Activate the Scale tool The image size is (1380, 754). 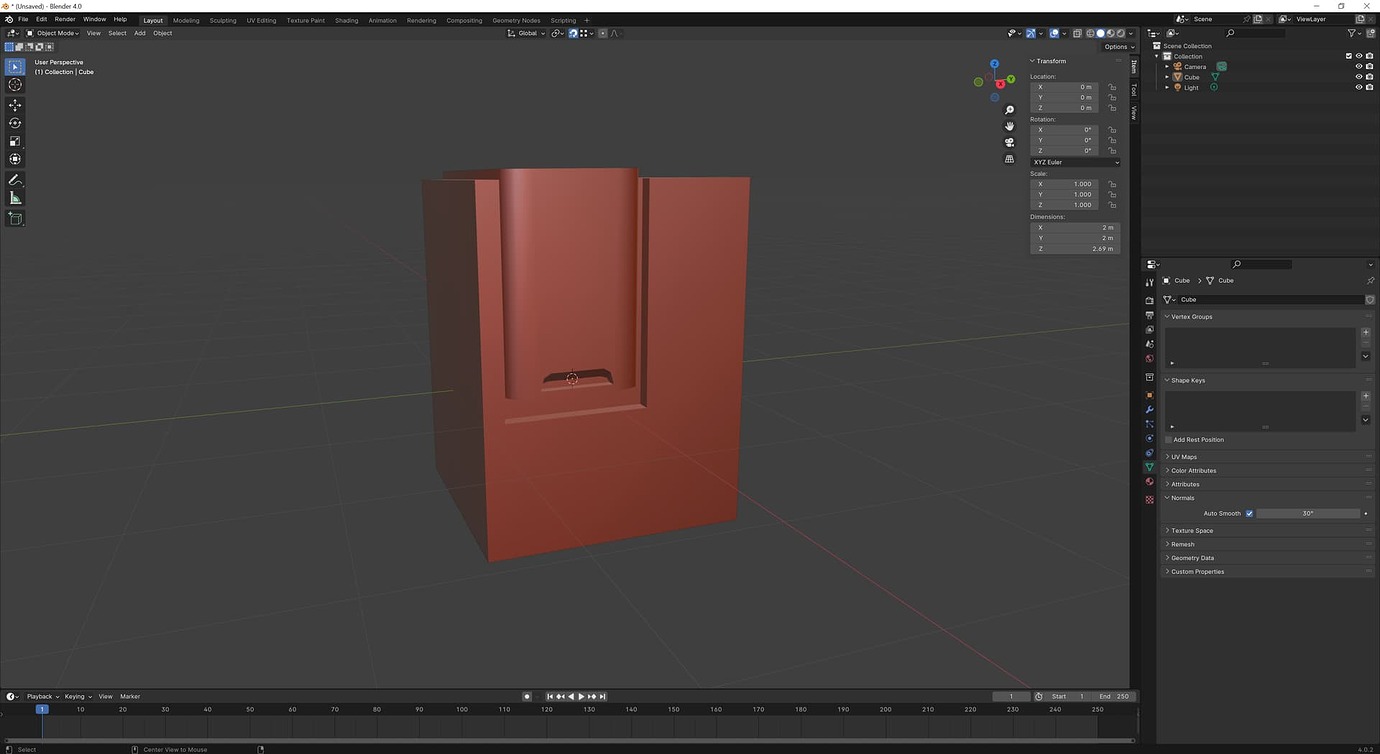point(15,140)
